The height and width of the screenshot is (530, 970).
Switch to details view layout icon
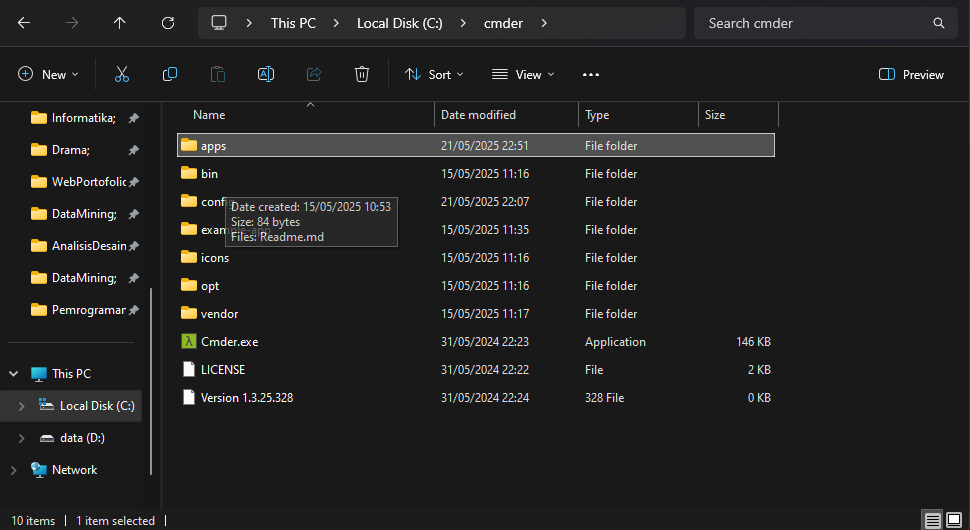click(932, 520)
